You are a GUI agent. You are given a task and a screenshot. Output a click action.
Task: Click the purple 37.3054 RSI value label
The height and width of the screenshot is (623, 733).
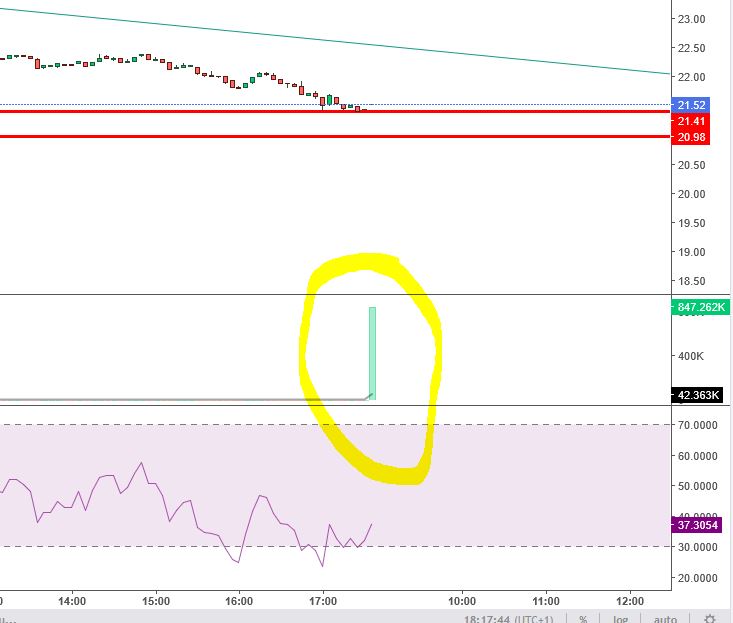[x=699, y=524]
